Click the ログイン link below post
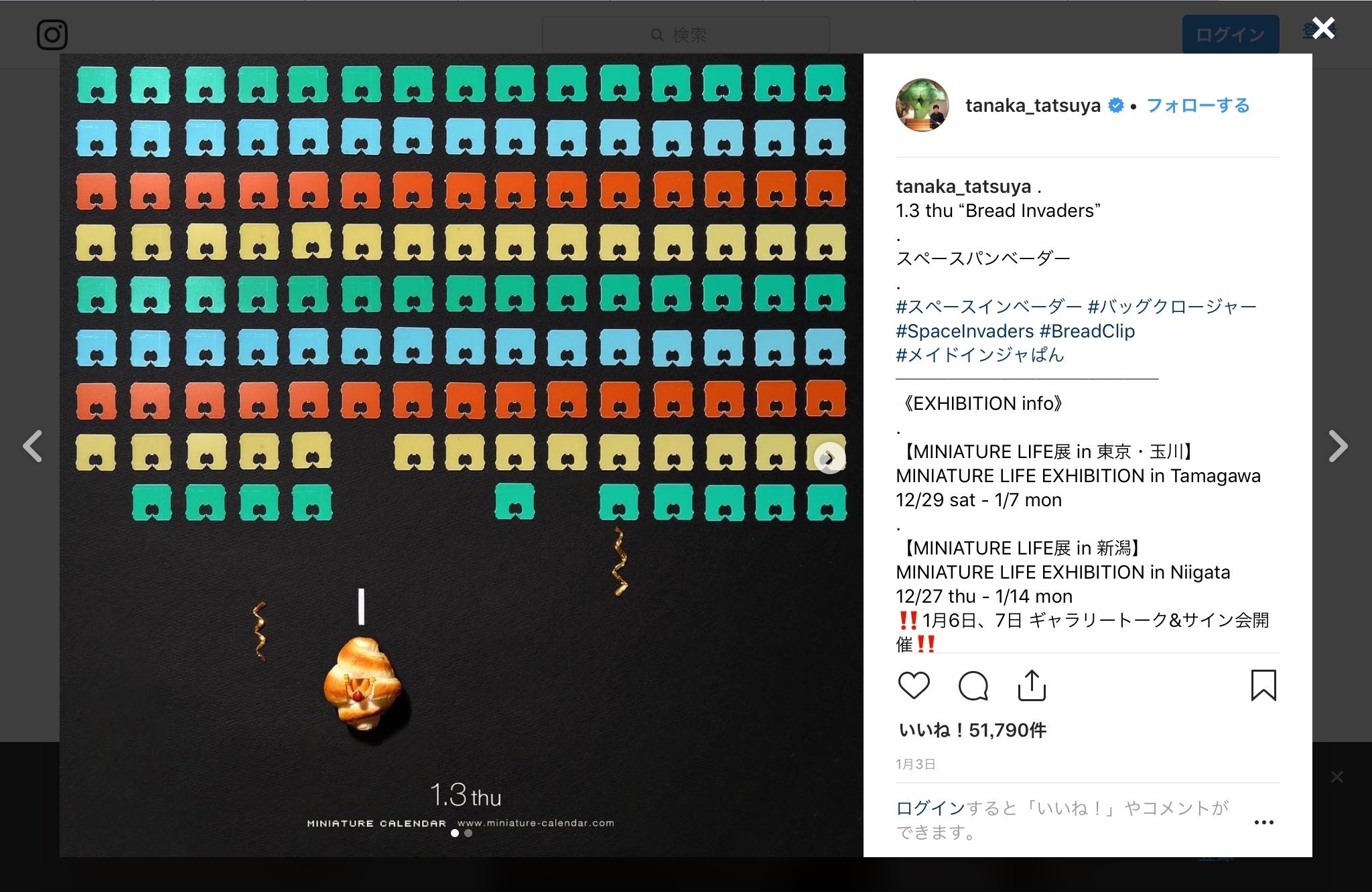The height and width of the screenshot is (892, 1372). 931,808
